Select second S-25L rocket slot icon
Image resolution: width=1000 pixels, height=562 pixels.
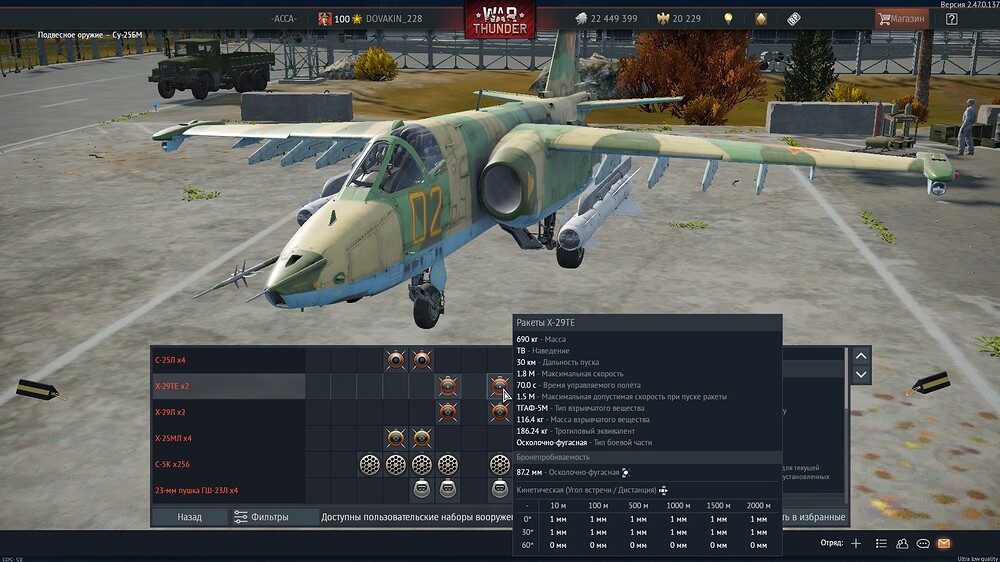[422, 360]
